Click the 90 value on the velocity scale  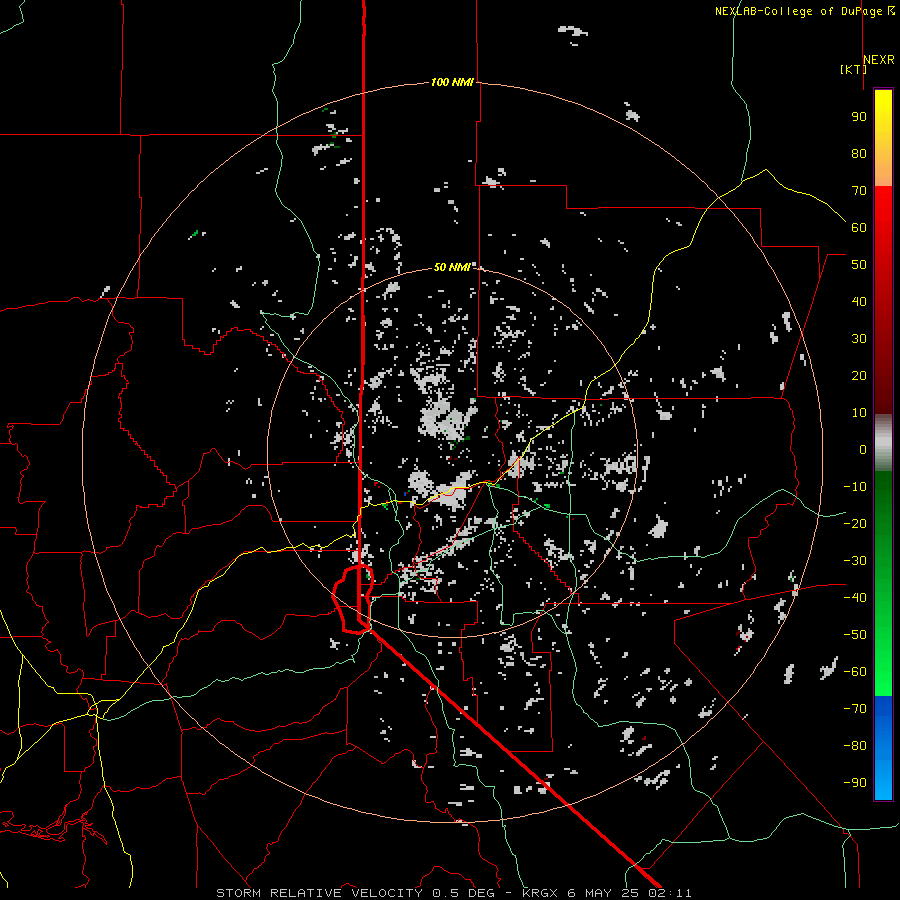point(859,117)
